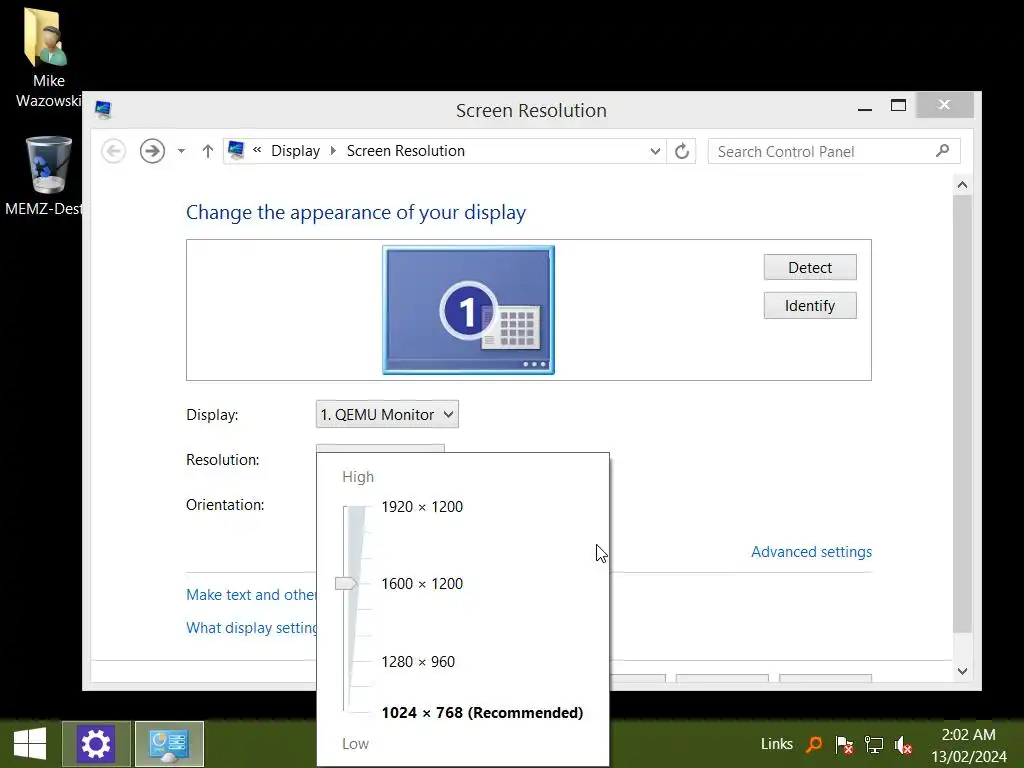The width and height of the screenshot is (1024, 768).
Task: Go back using the Back arrow
Action: [114, 152]
